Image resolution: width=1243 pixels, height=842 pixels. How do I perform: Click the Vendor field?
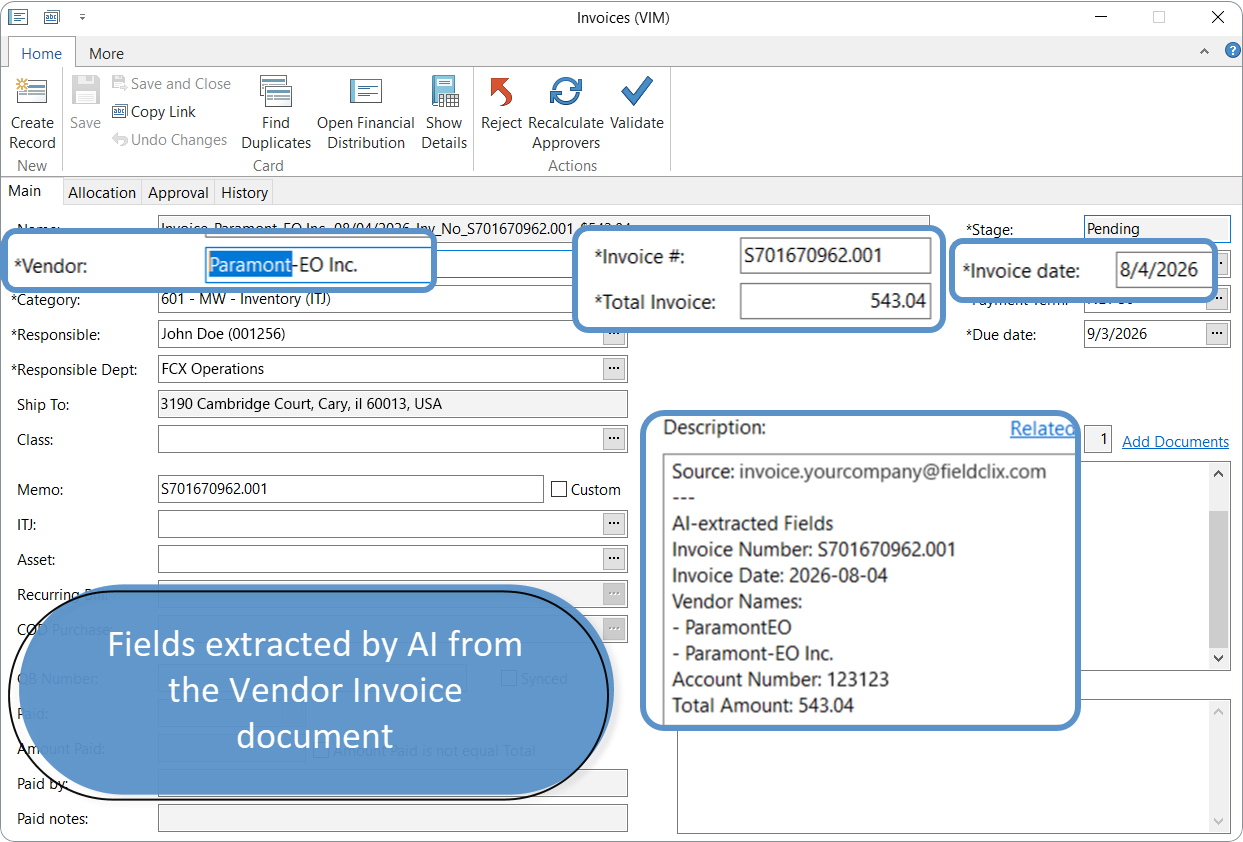coord(318,265)
